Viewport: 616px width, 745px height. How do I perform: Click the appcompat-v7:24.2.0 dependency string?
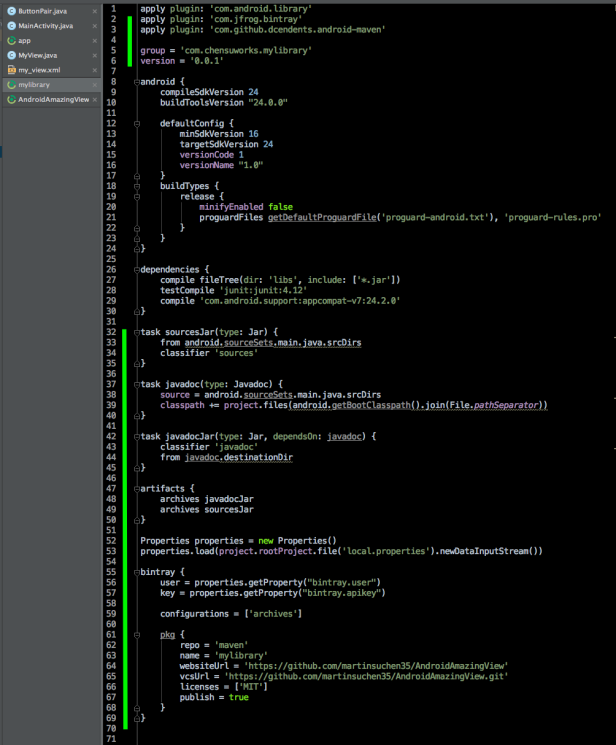coord(300,301)
